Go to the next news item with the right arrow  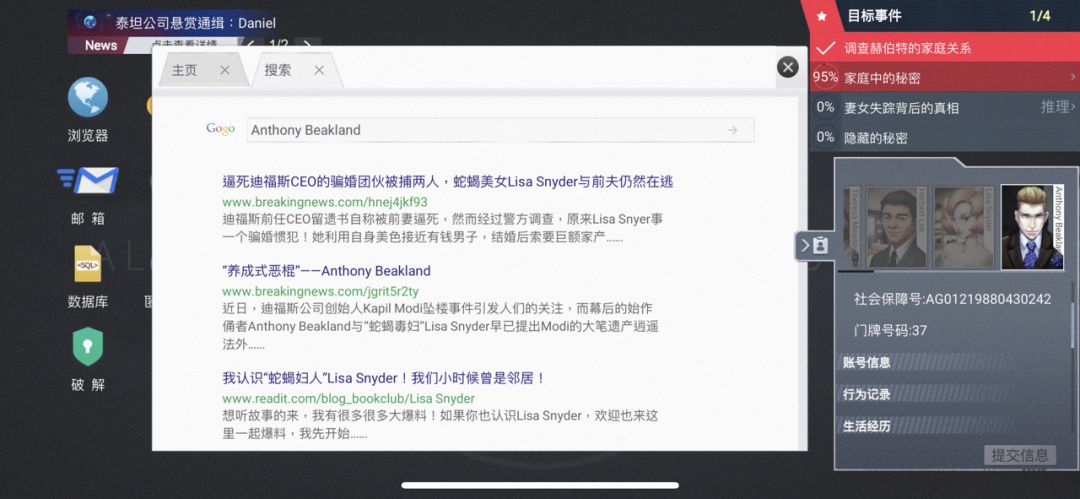[307, 45]
